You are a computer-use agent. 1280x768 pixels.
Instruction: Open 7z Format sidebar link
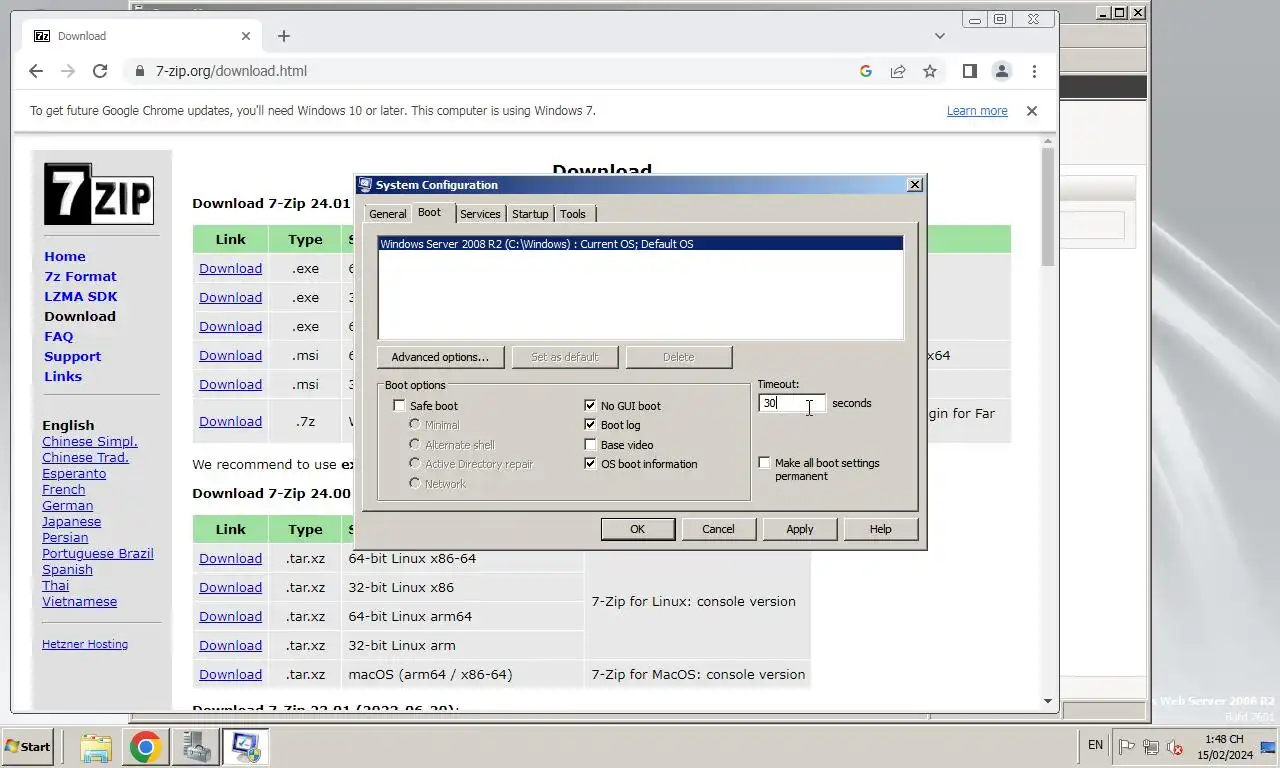pos(80,277)
